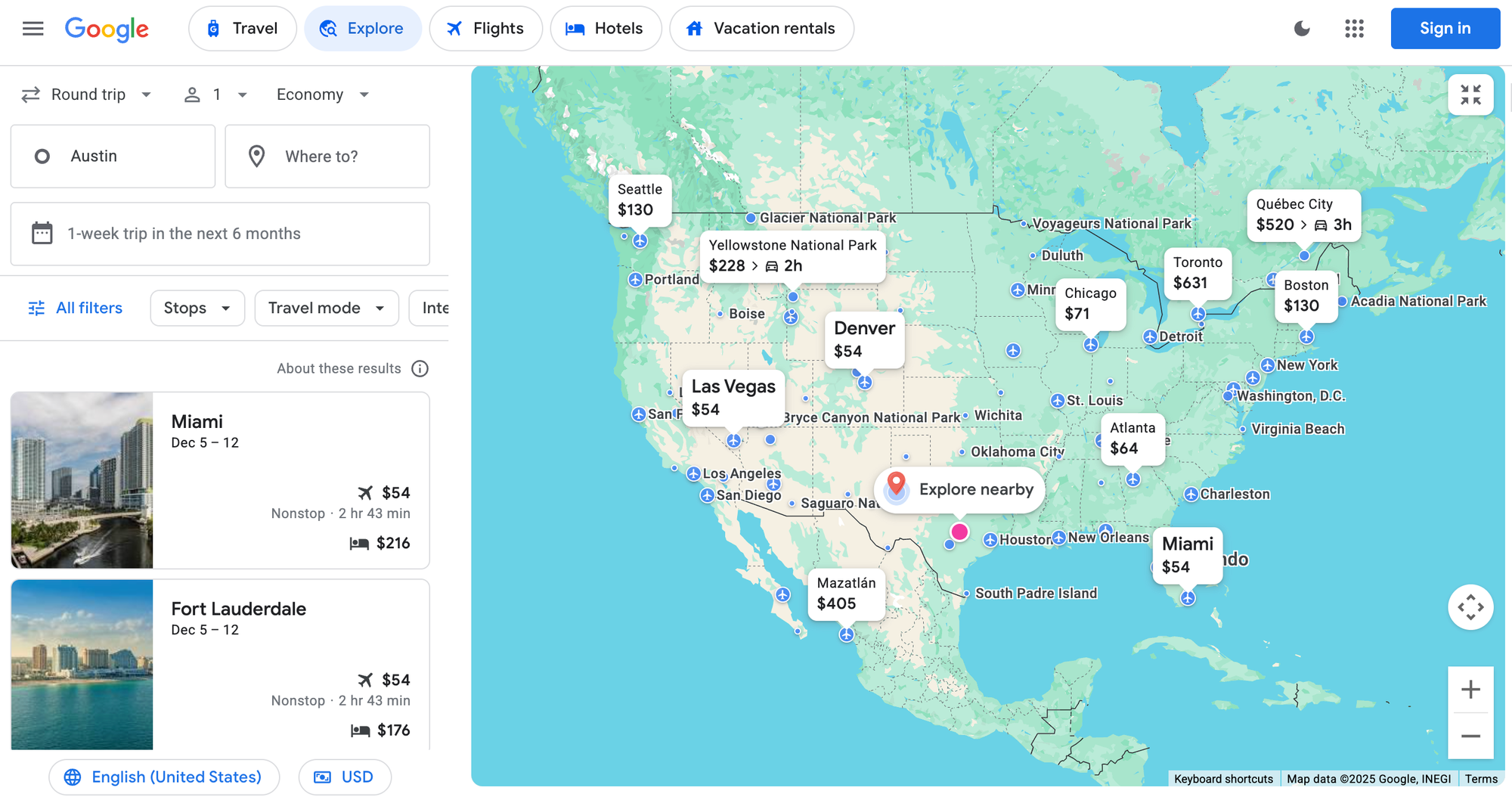Select the Atlanta $64 map label
The height and width of the screenshot is (800, 1512).
[x=1132, y=438]
